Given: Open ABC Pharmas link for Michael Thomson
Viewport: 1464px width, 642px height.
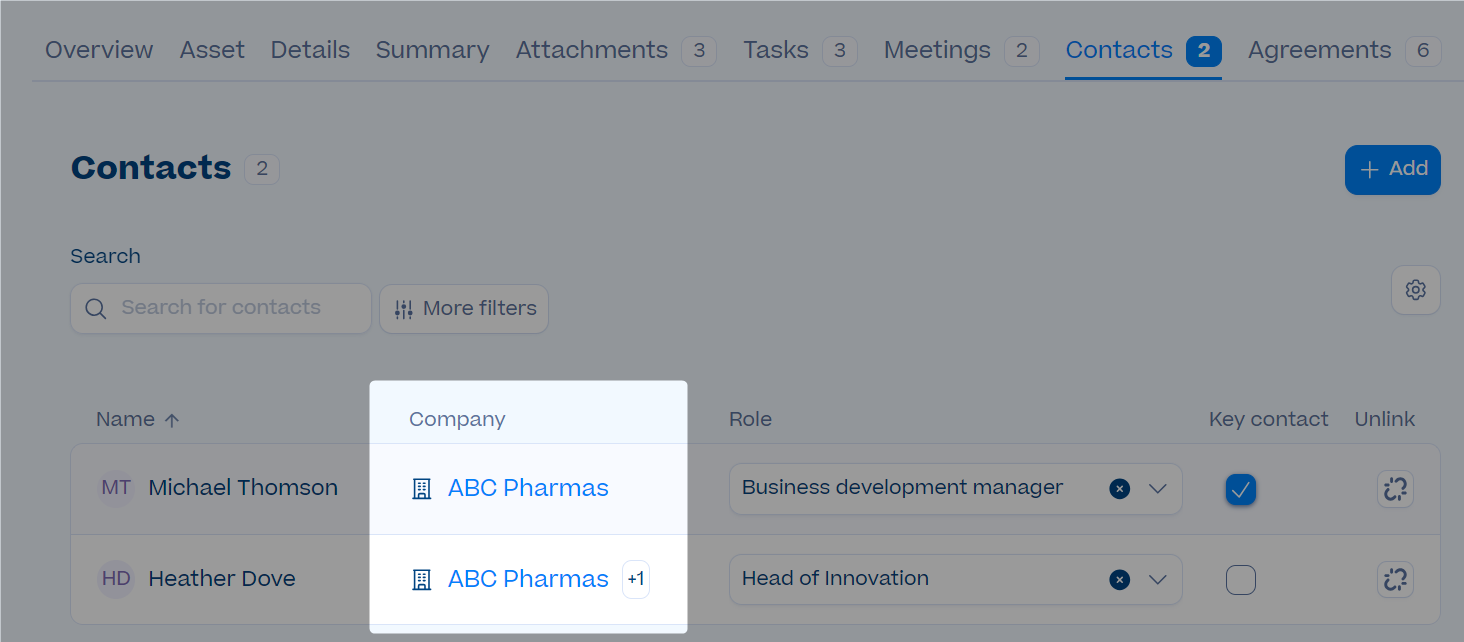Looking at the screenshot, I should [x=528, y=488].
